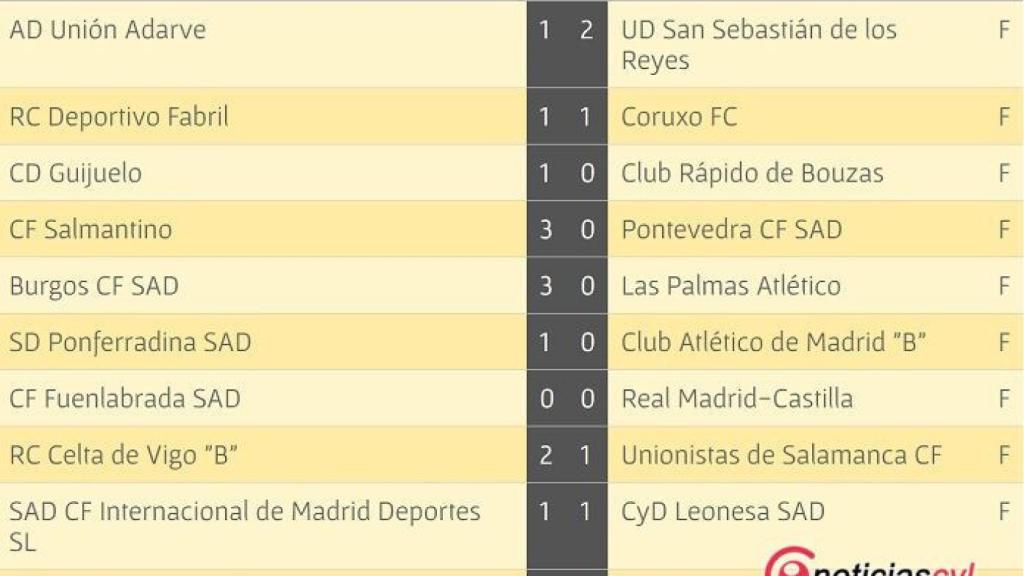
Task: Open SD Ponferradina SAD team
Action: point(130,342)
